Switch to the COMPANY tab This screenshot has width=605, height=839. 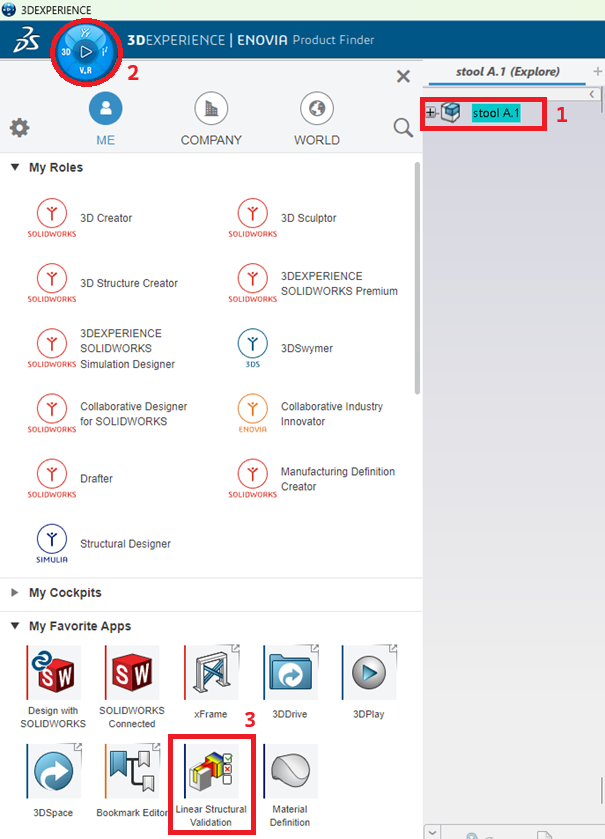(211, 118)
